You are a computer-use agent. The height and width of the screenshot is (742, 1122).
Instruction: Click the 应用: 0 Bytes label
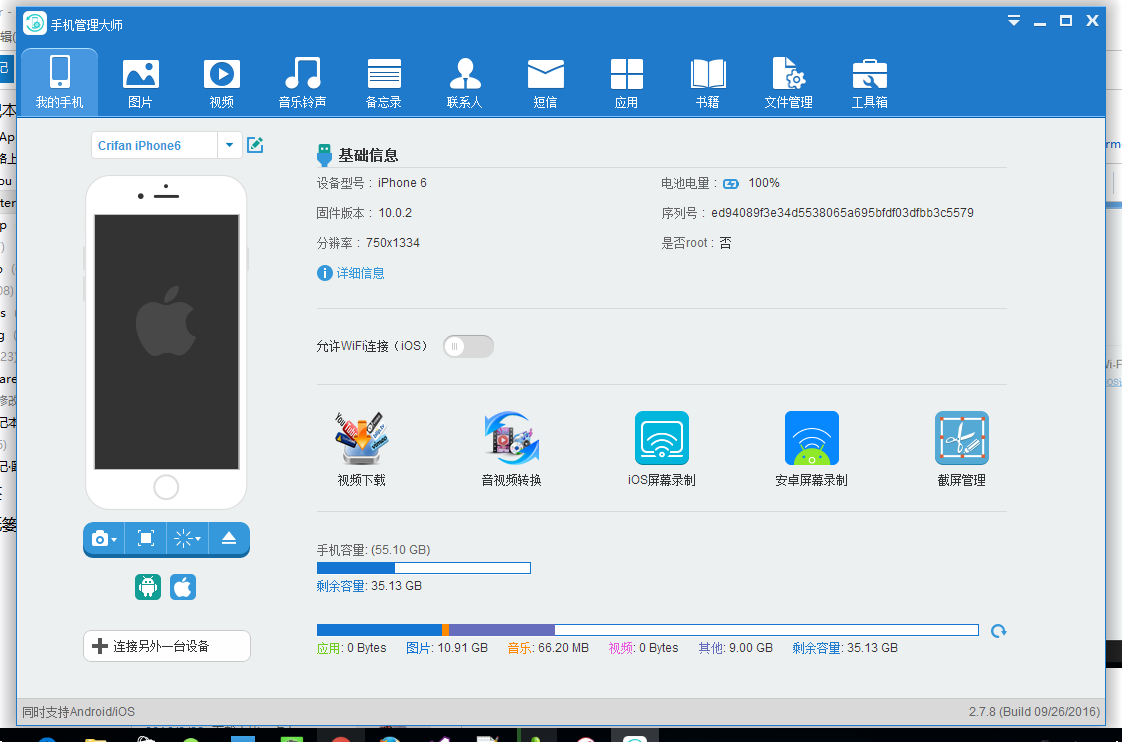[351, 648]
